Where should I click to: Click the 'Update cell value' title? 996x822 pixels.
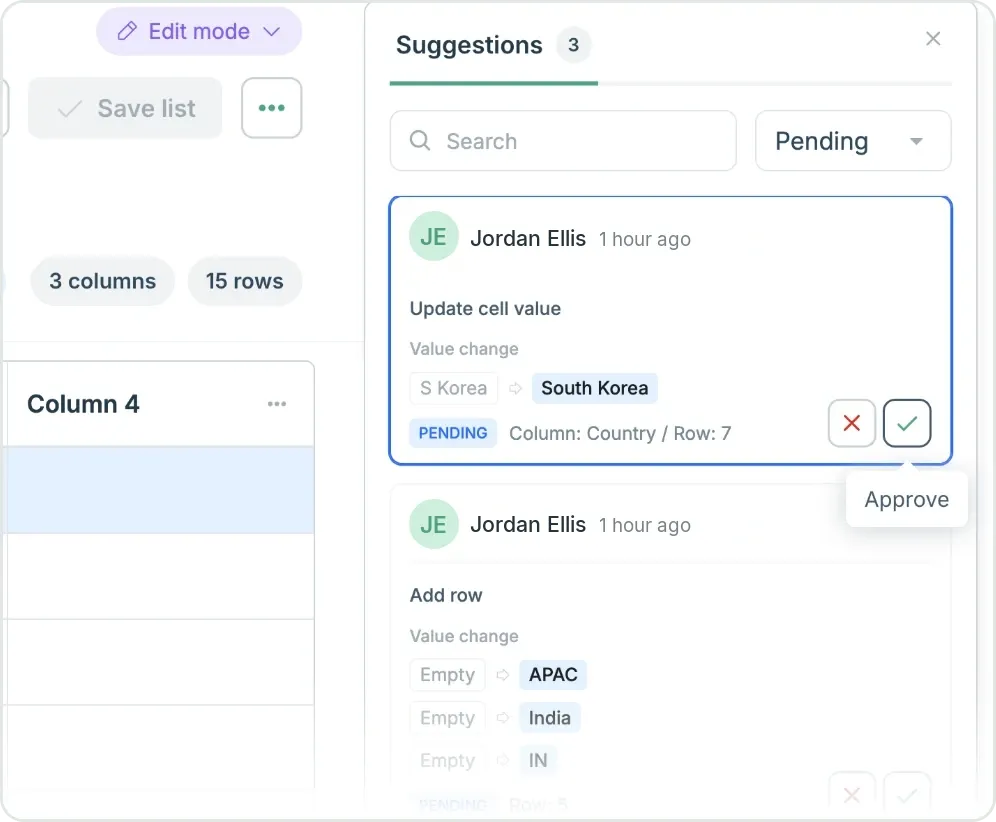(485, 309)
